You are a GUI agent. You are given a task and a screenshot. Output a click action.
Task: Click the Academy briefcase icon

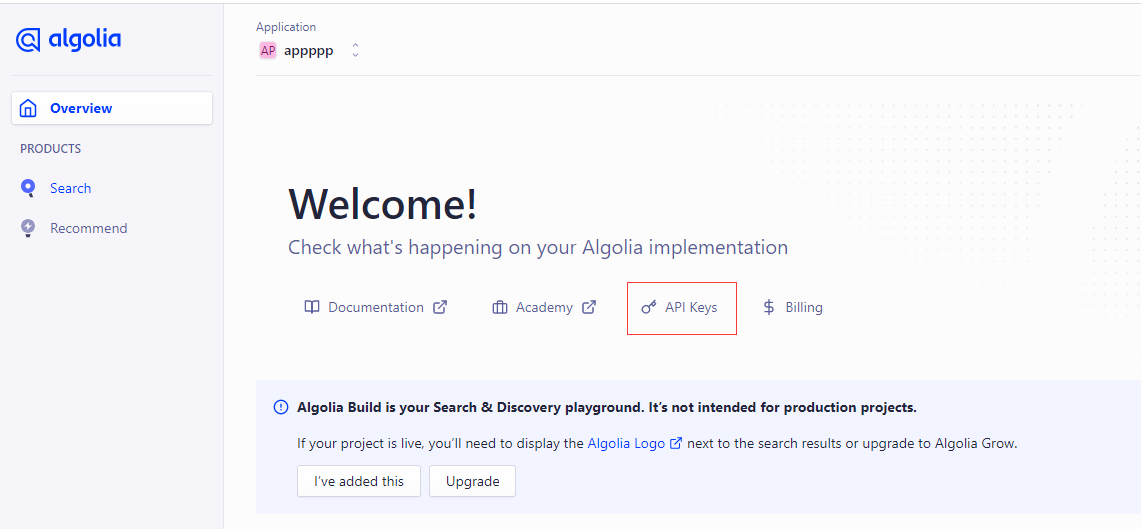500,308
